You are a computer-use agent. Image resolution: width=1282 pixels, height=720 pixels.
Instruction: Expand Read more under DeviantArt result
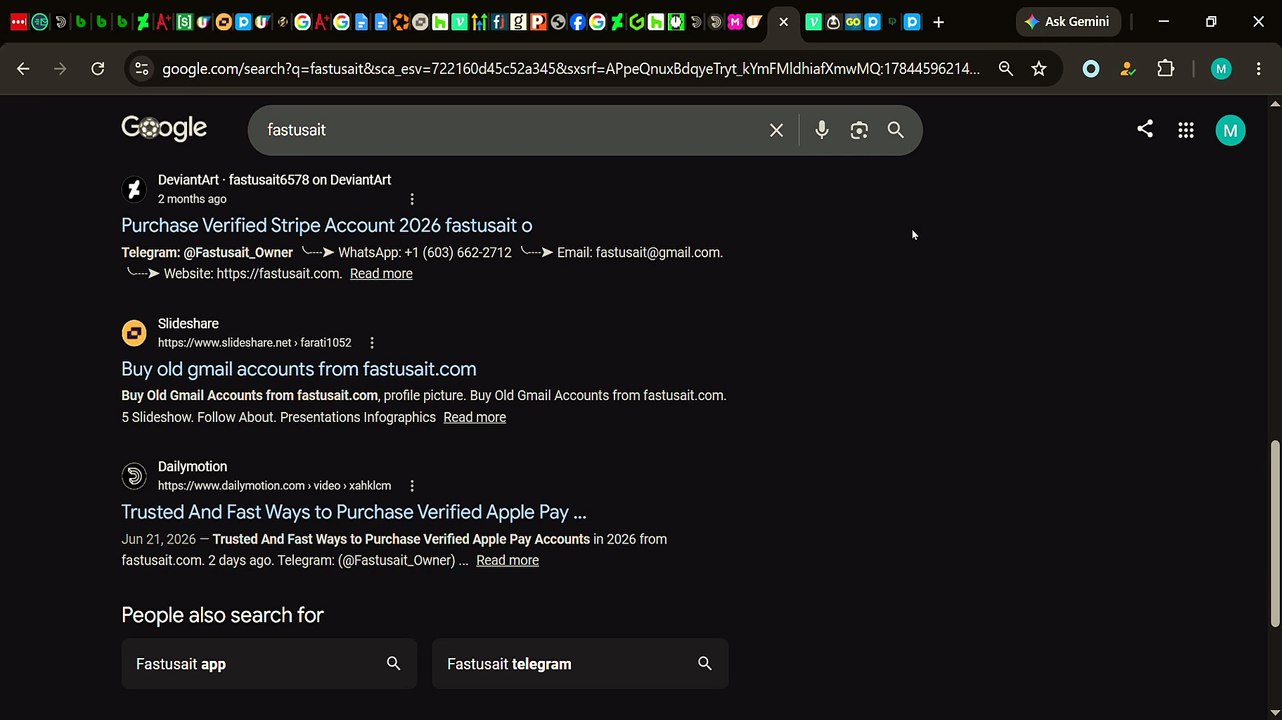[381, 273]
